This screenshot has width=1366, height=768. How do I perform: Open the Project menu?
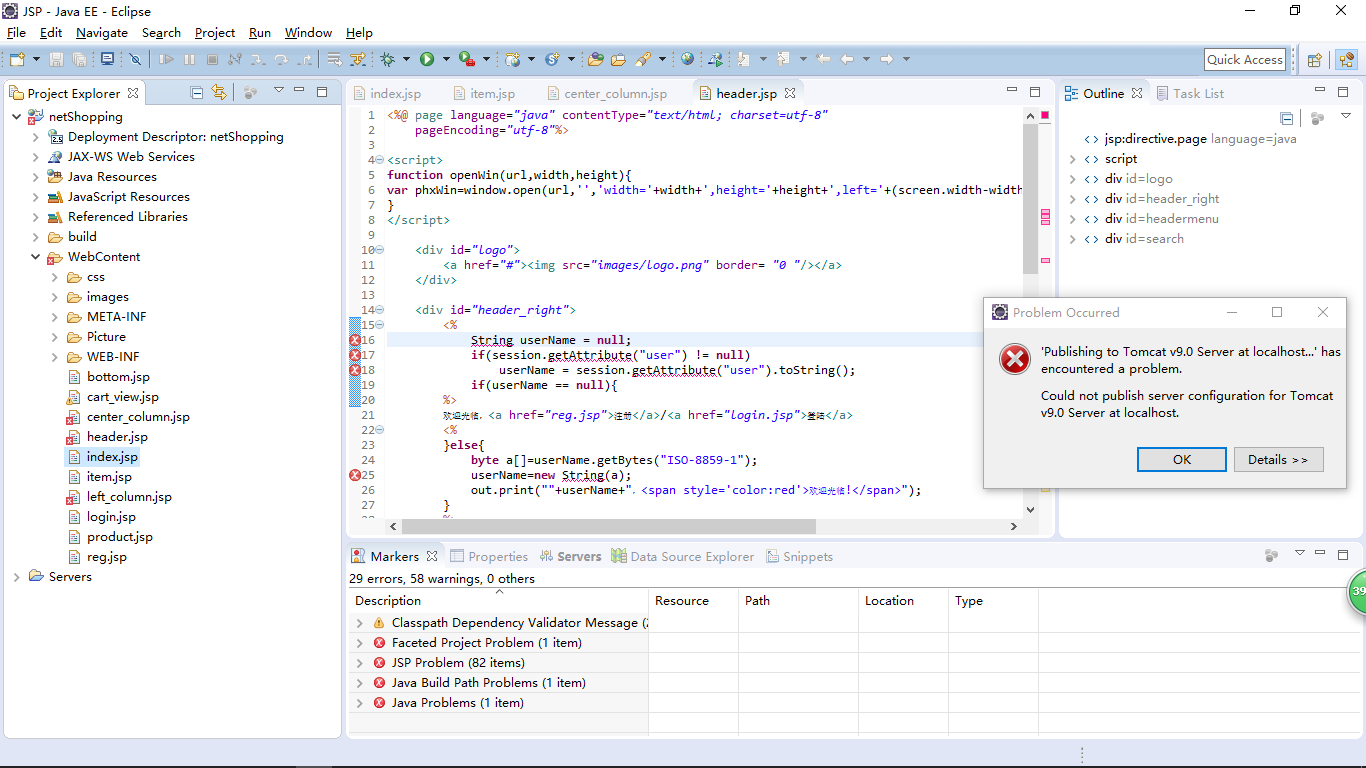[215, 33]
